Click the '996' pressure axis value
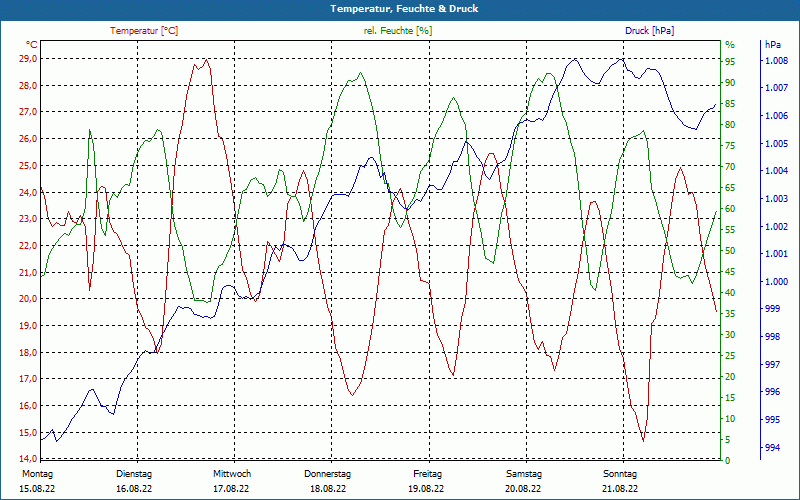 pyautogui.click(x=772, y=392)
